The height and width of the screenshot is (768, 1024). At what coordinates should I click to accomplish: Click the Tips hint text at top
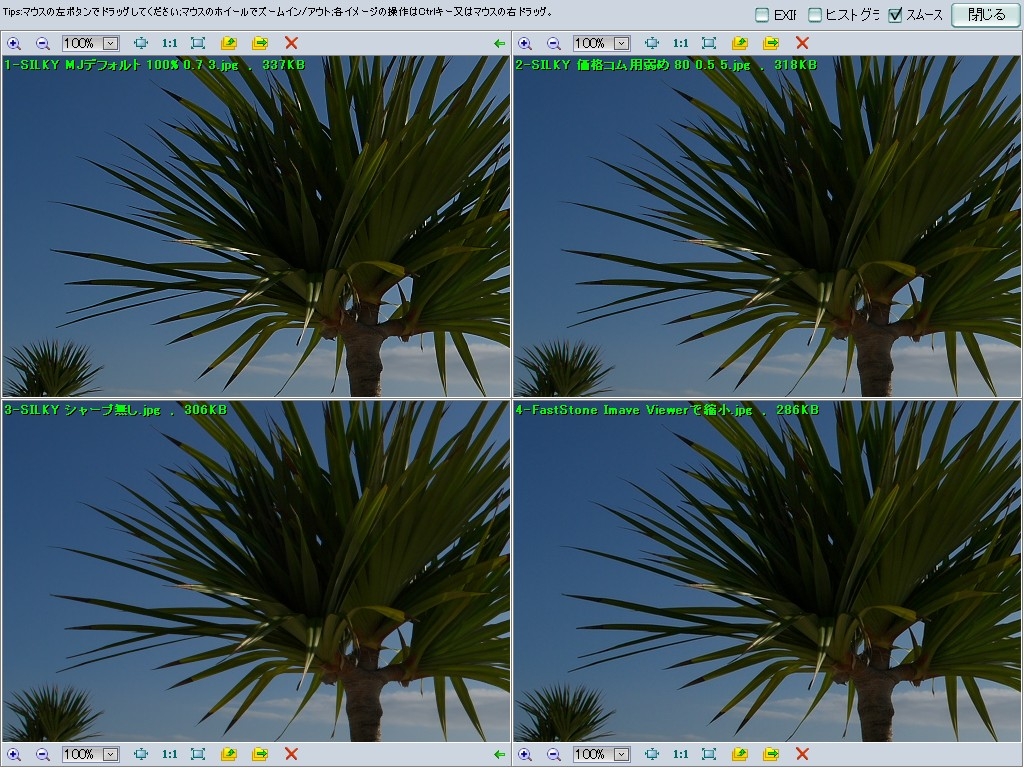coord(277,12)
